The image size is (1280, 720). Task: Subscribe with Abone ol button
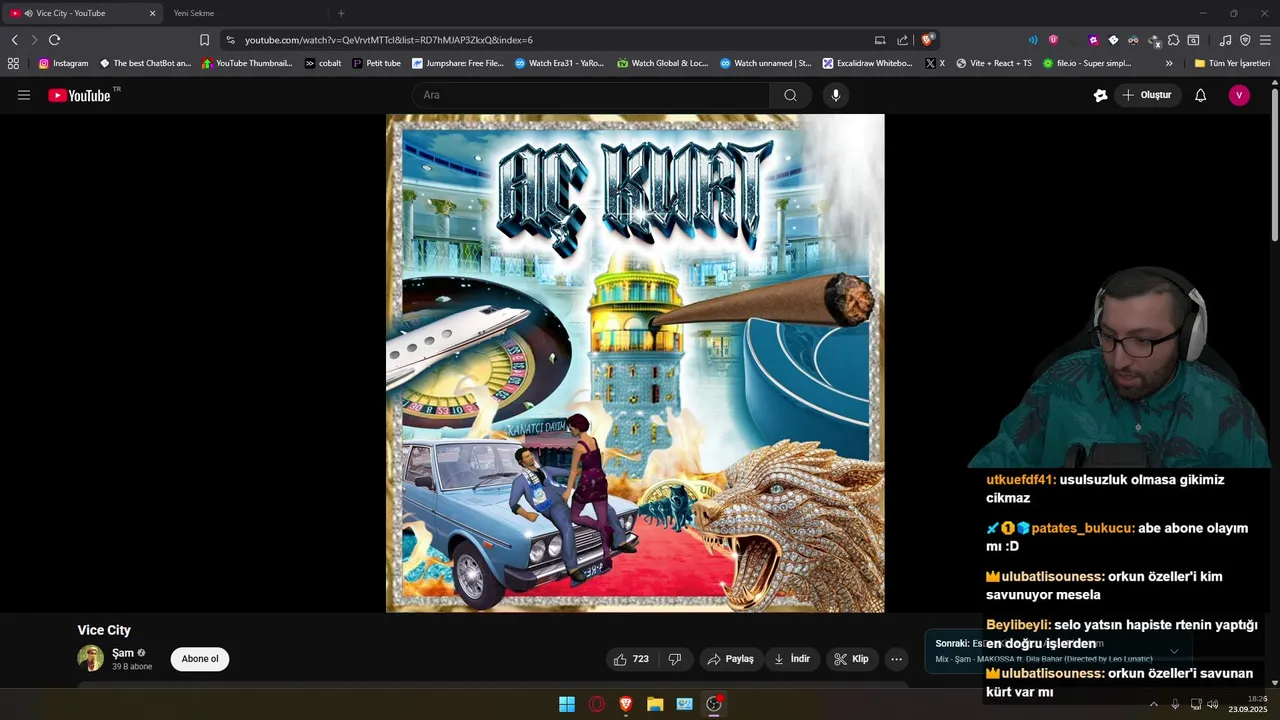point(200,659)
